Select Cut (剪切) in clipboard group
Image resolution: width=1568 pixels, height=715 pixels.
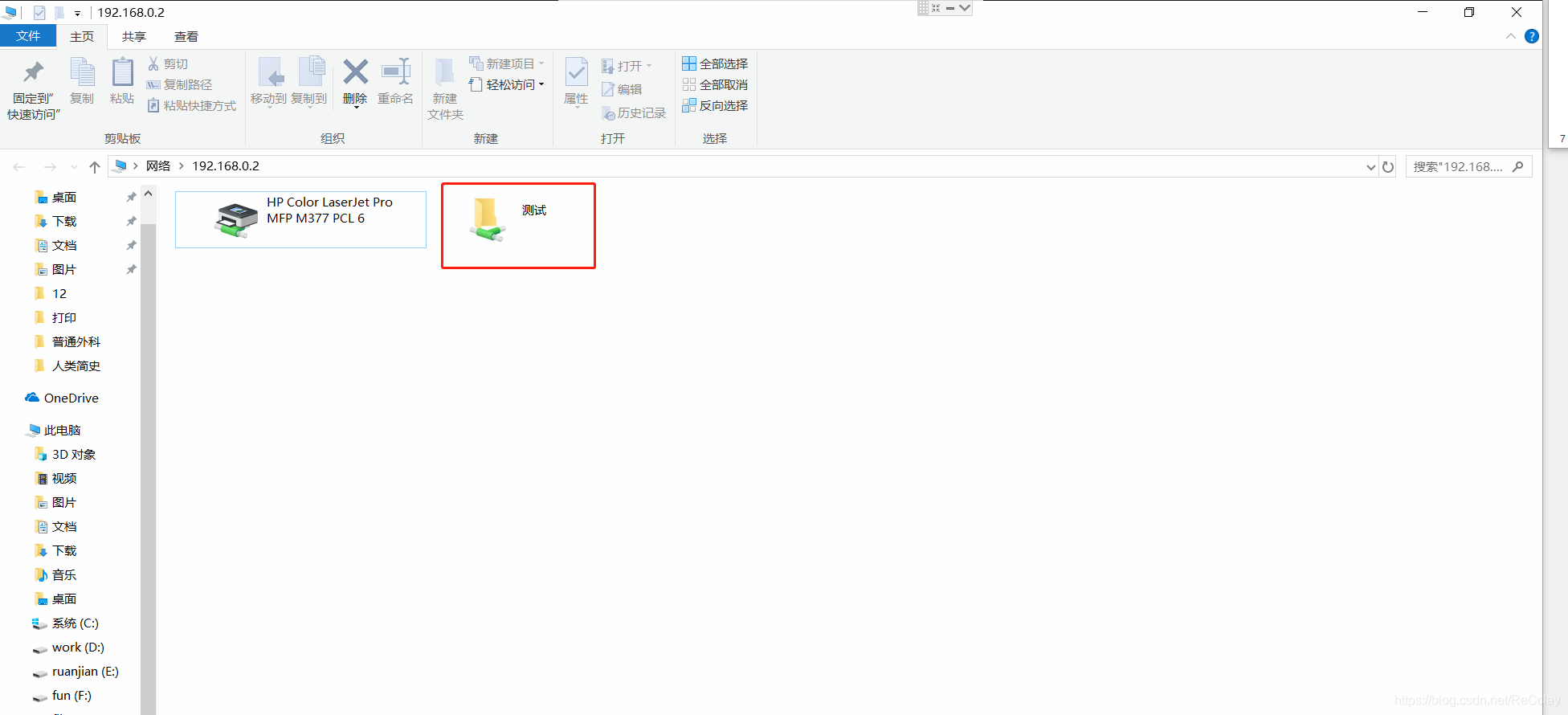pyautogui.click(x=167, y=63)
